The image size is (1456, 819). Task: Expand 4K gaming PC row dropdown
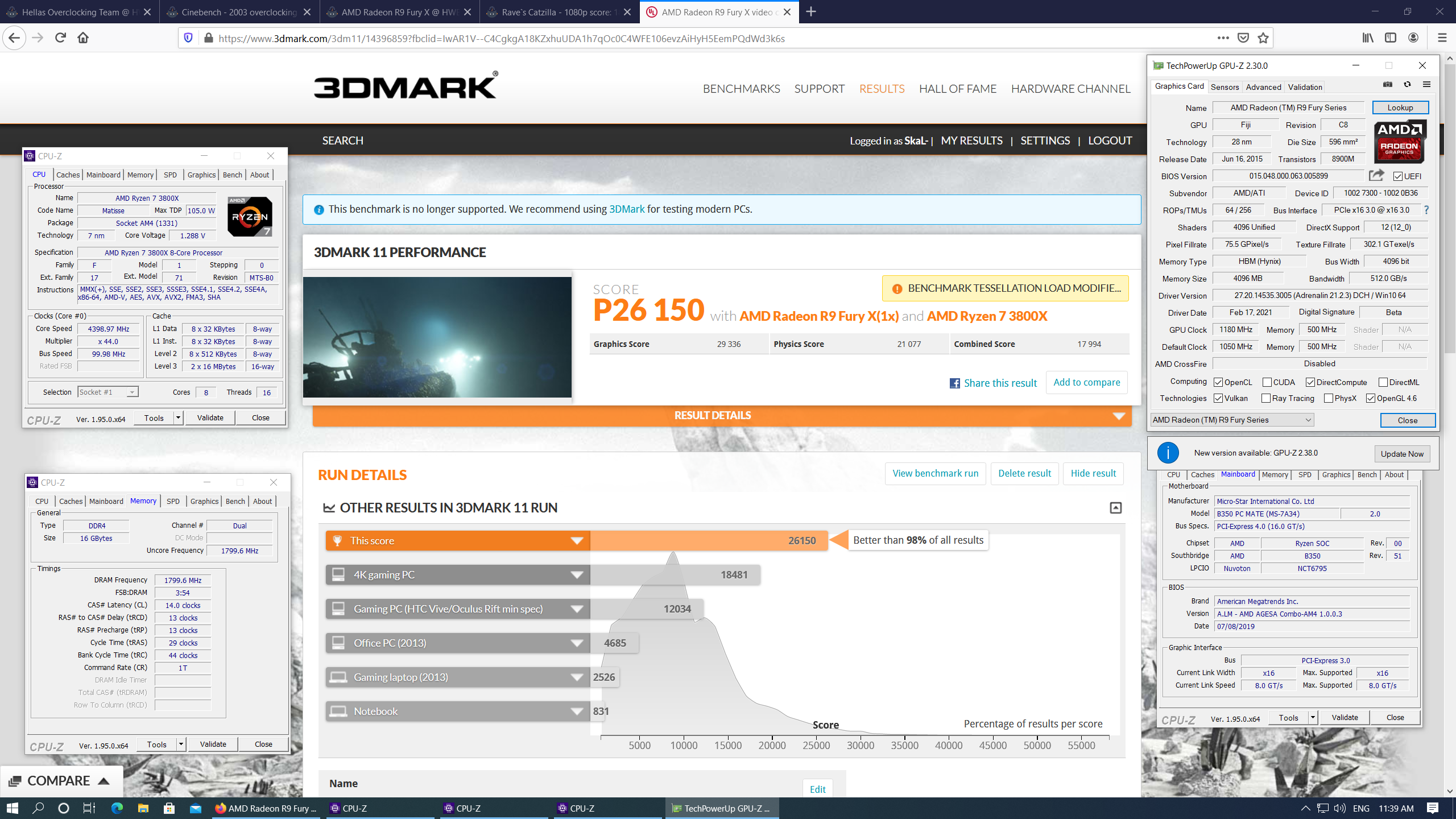[577, 575]
